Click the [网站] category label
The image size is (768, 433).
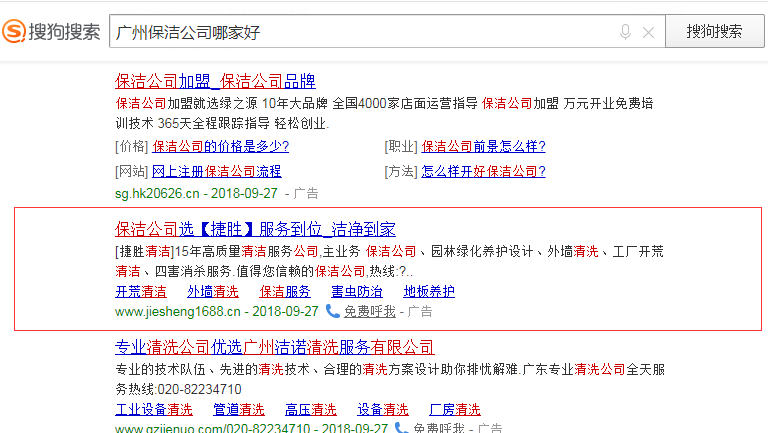click(x=132, y=171)
